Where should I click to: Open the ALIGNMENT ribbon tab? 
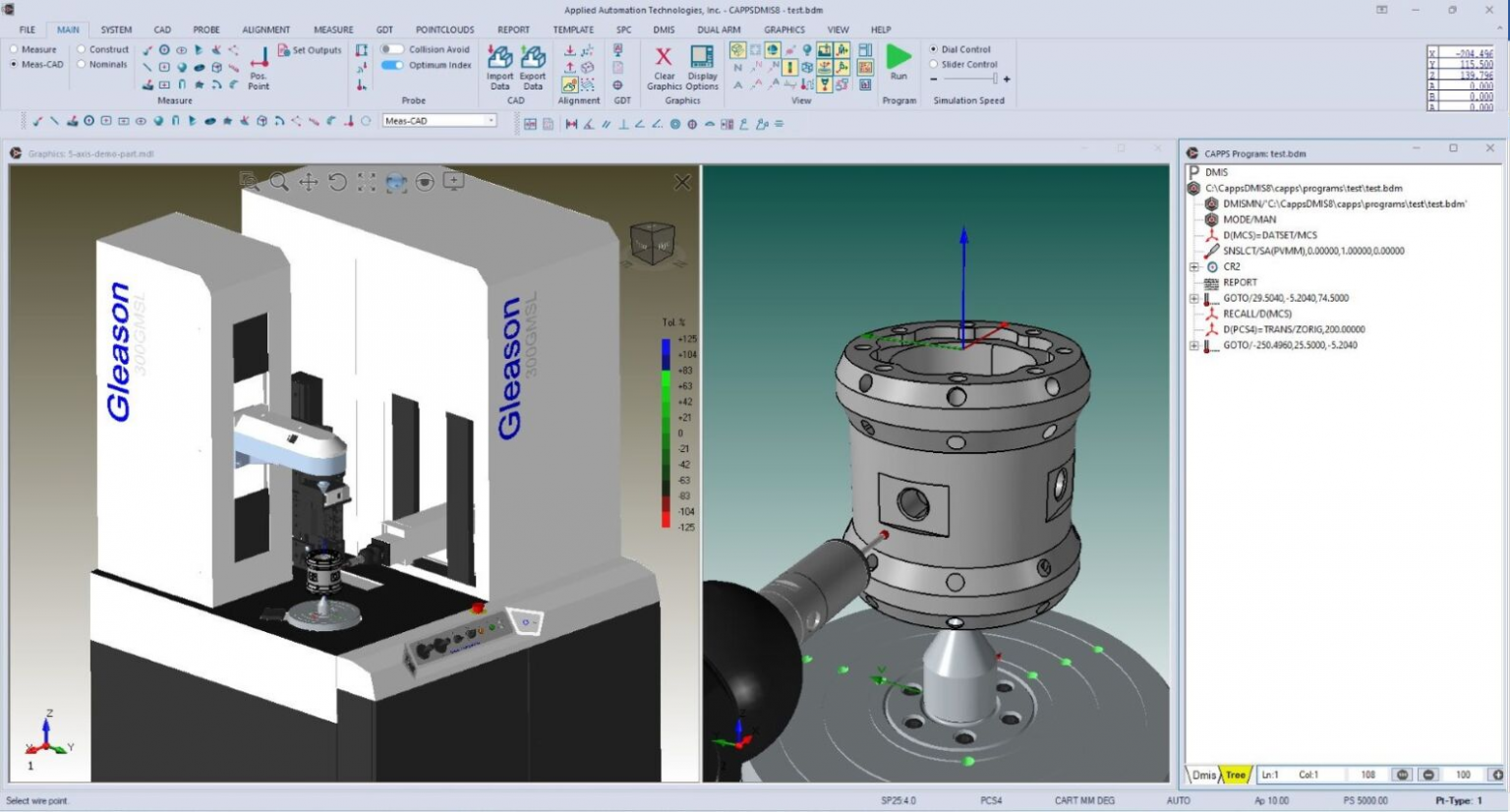[265, 29]
